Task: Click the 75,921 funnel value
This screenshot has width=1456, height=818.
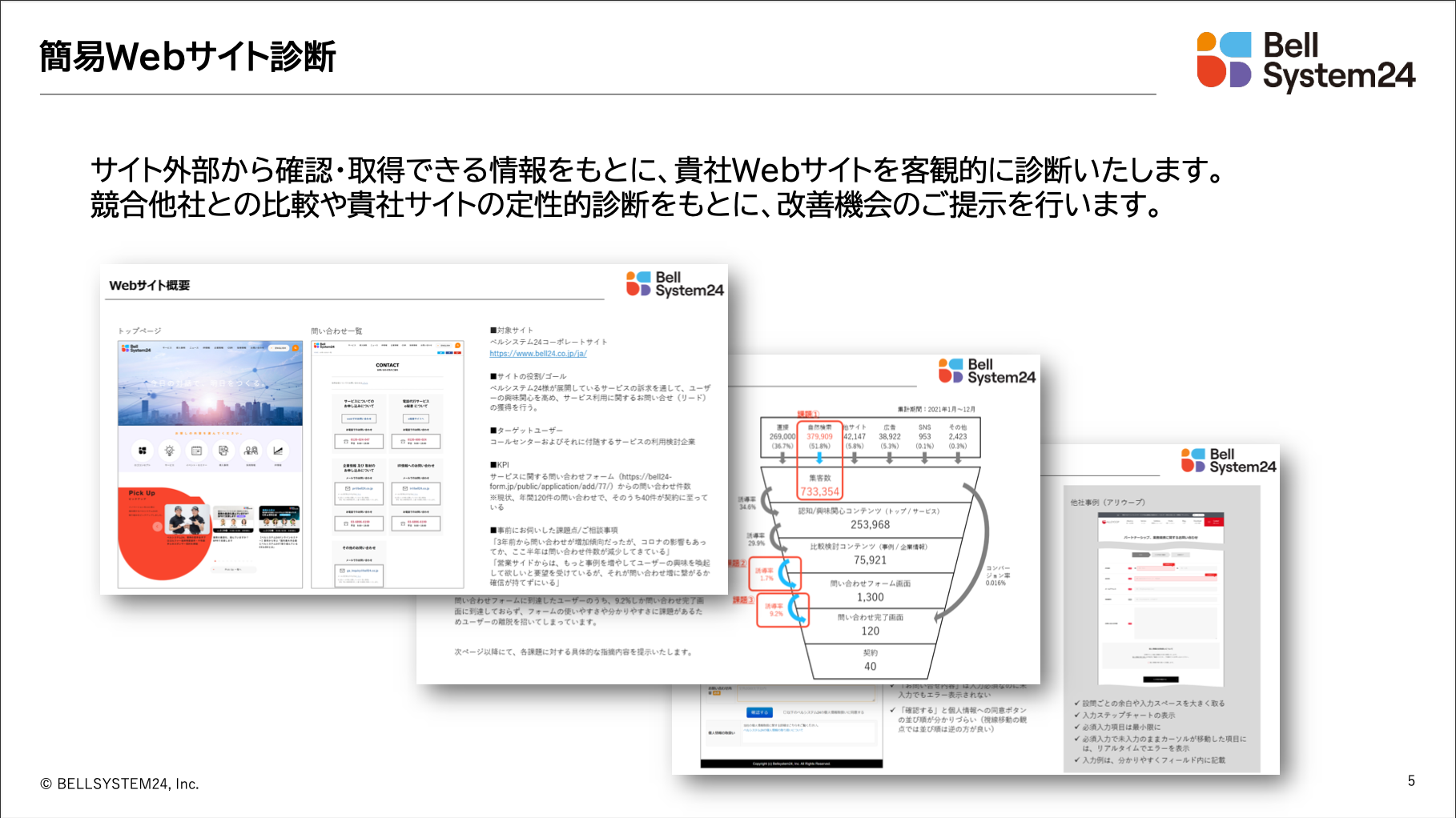Action: coord(871,560)
